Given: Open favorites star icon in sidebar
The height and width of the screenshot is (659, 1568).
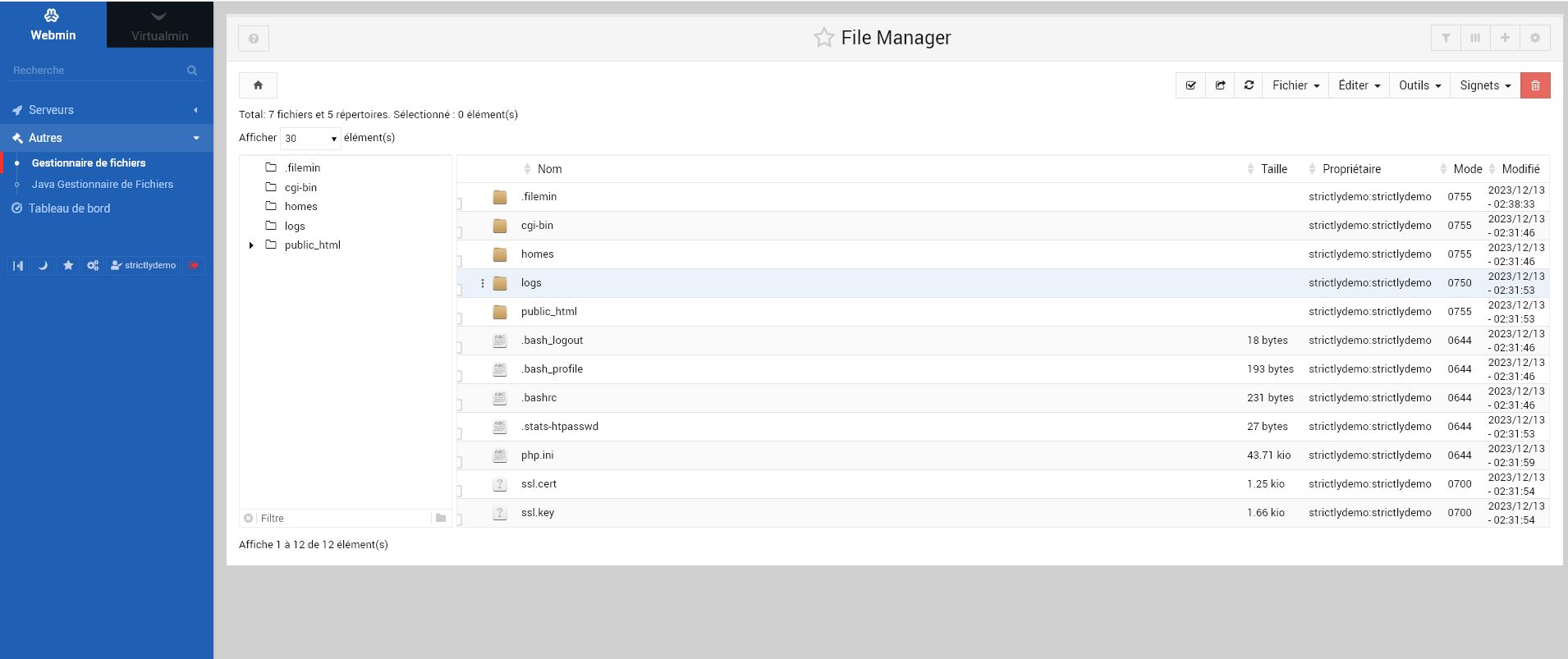Looking at the screenshot, I should pyautogui.click(x=68, y=265).
